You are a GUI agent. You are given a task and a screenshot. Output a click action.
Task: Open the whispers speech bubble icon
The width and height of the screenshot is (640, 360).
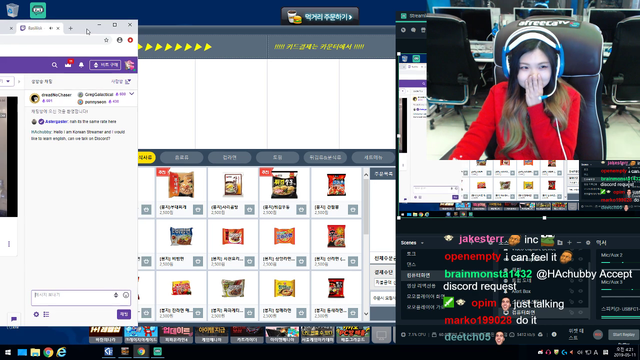pos(14,319)
